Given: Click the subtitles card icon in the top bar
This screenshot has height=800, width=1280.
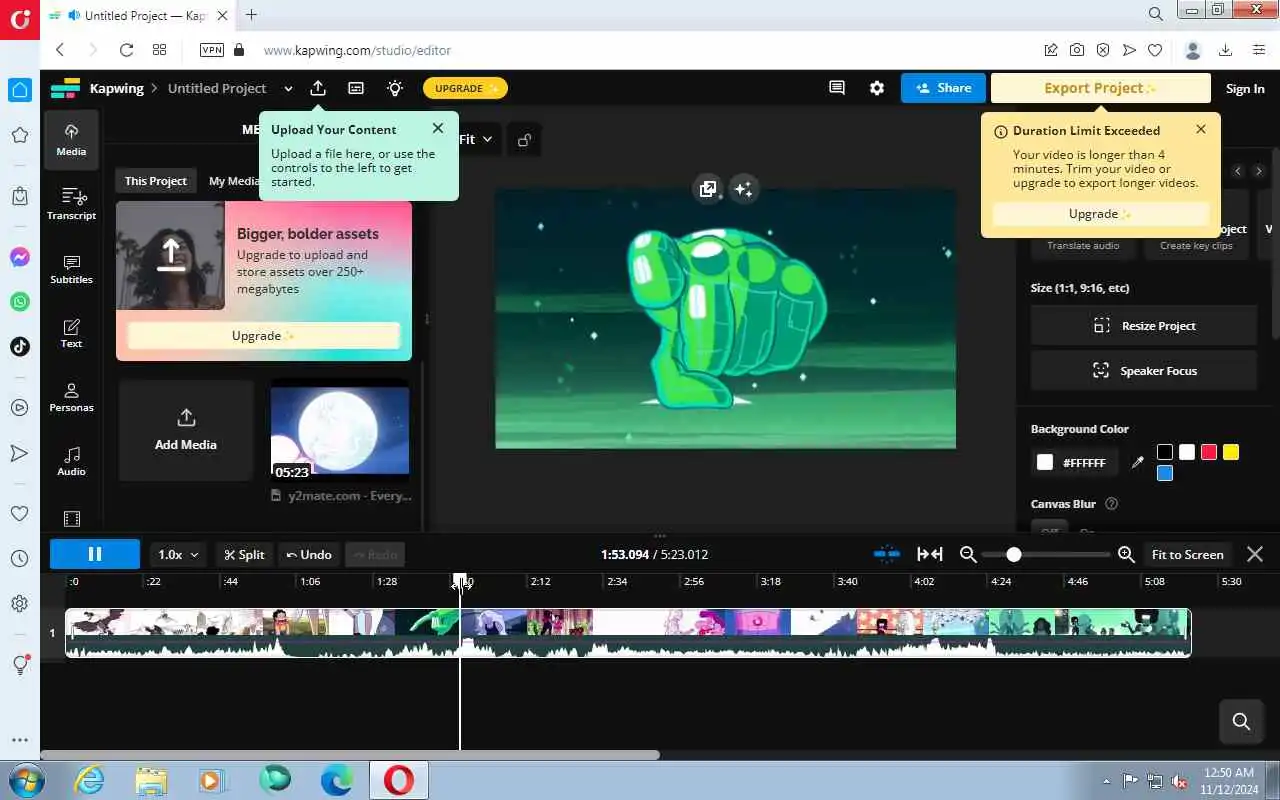Looking at the screenshot, I should coord(356,88).
